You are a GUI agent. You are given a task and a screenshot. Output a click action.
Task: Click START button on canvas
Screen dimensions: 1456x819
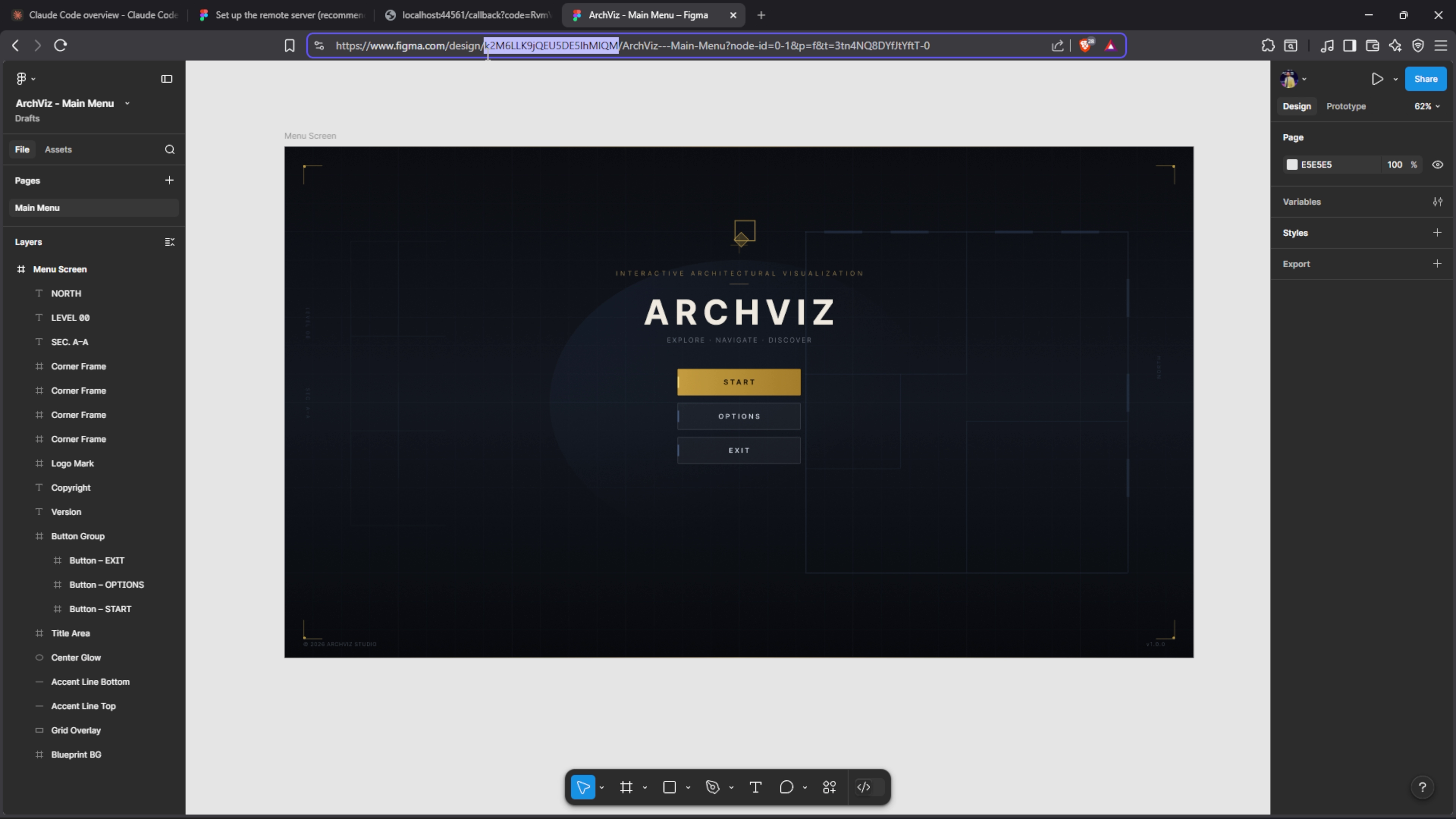point(739,382)
